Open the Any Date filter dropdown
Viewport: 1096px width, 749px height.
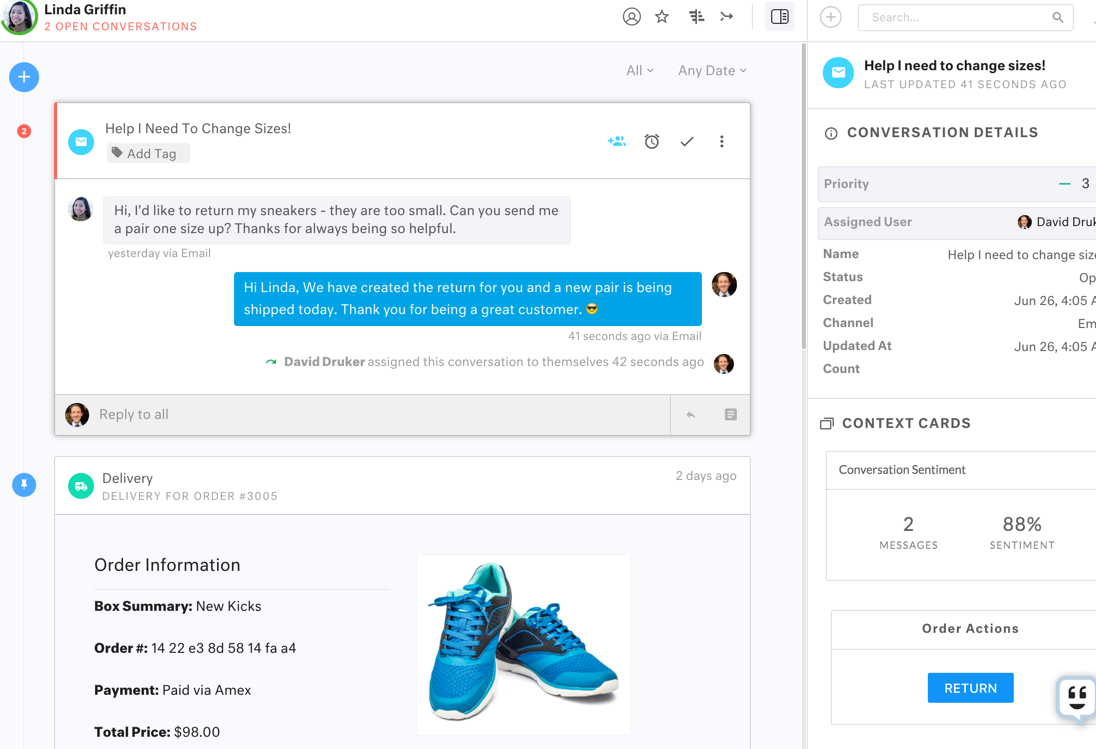pos(712,71)
